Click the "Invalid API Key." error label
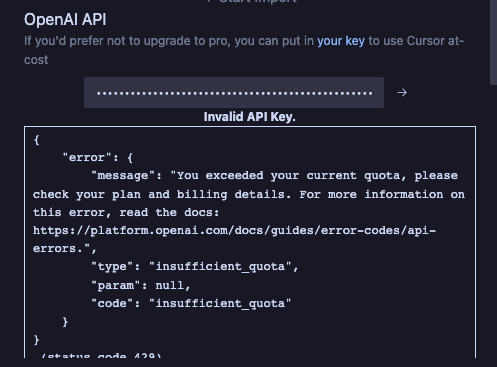497x367 pixels. tap(249, 117)
